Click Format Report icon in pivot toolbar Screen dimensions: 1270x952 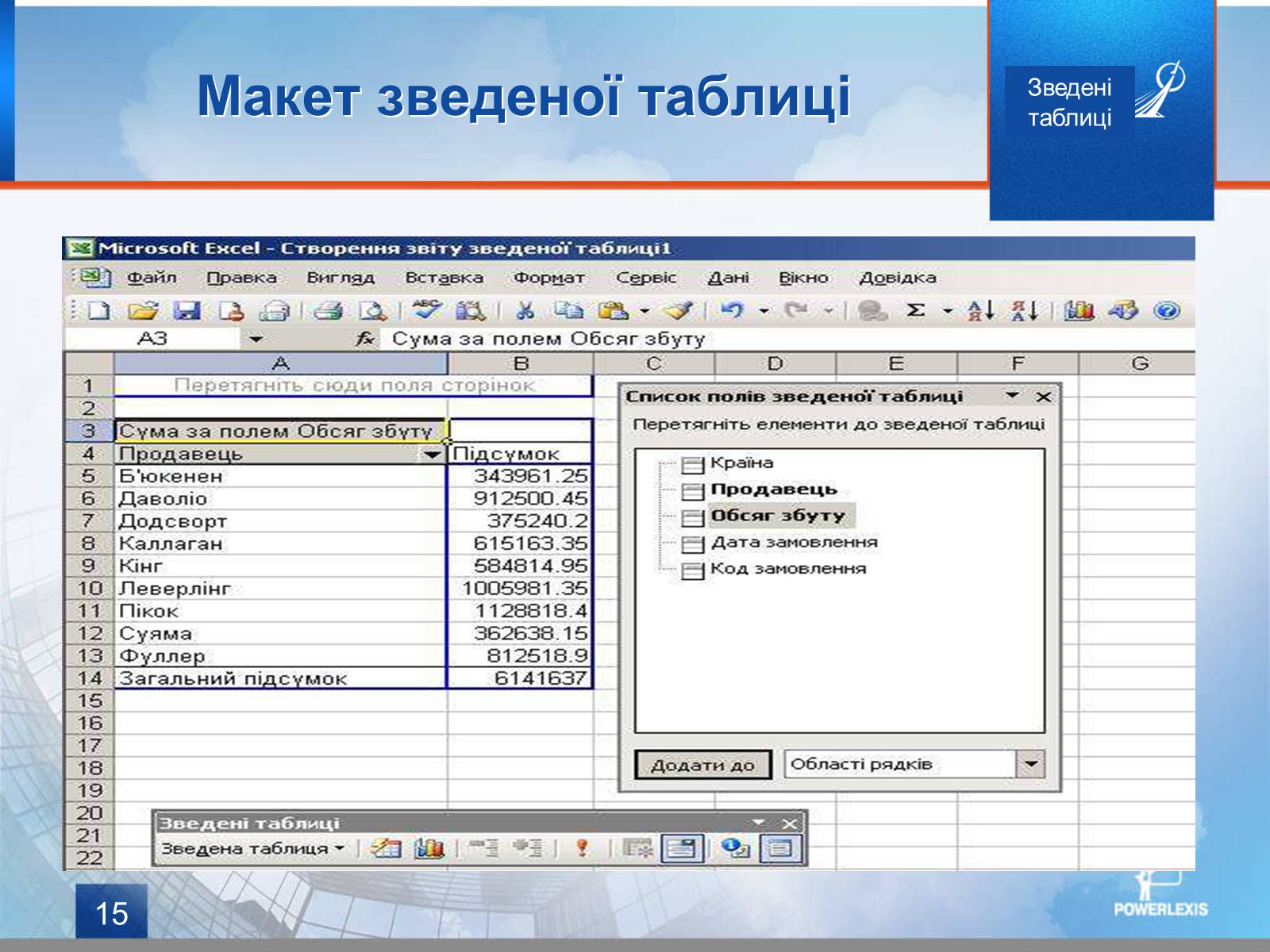387,848
